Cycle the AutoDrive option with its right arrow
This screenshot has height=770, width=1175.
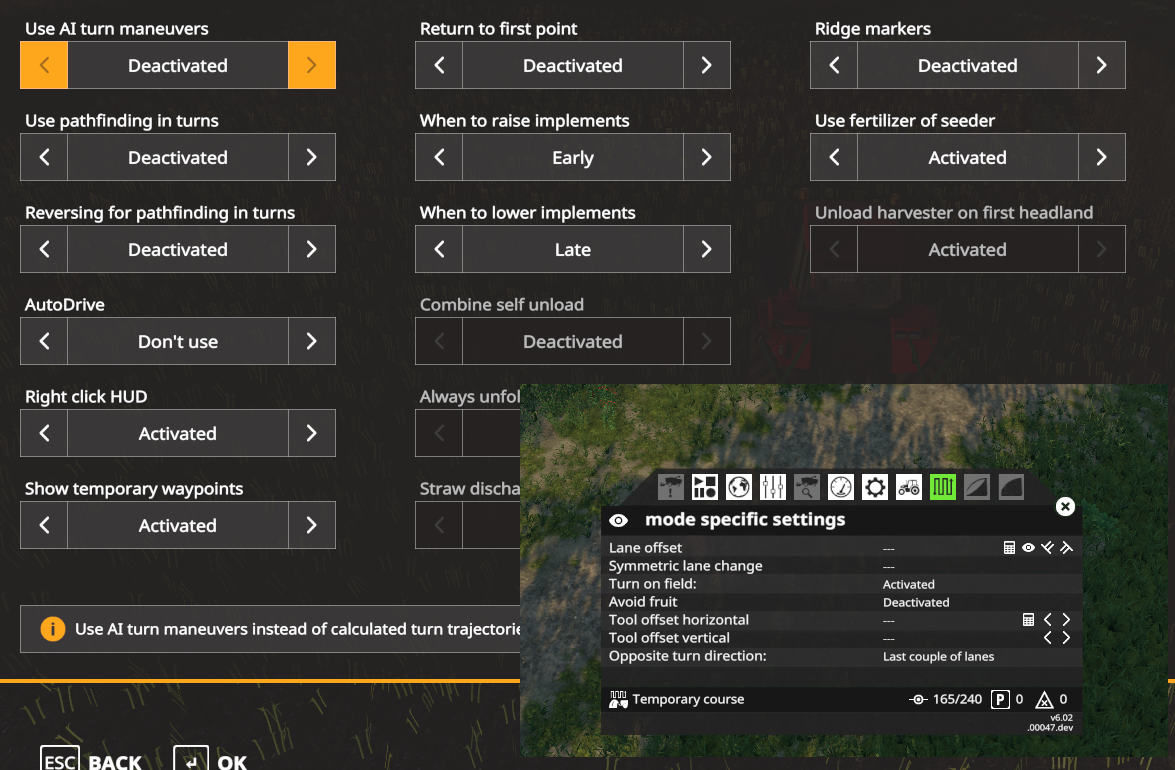point(312,341)
